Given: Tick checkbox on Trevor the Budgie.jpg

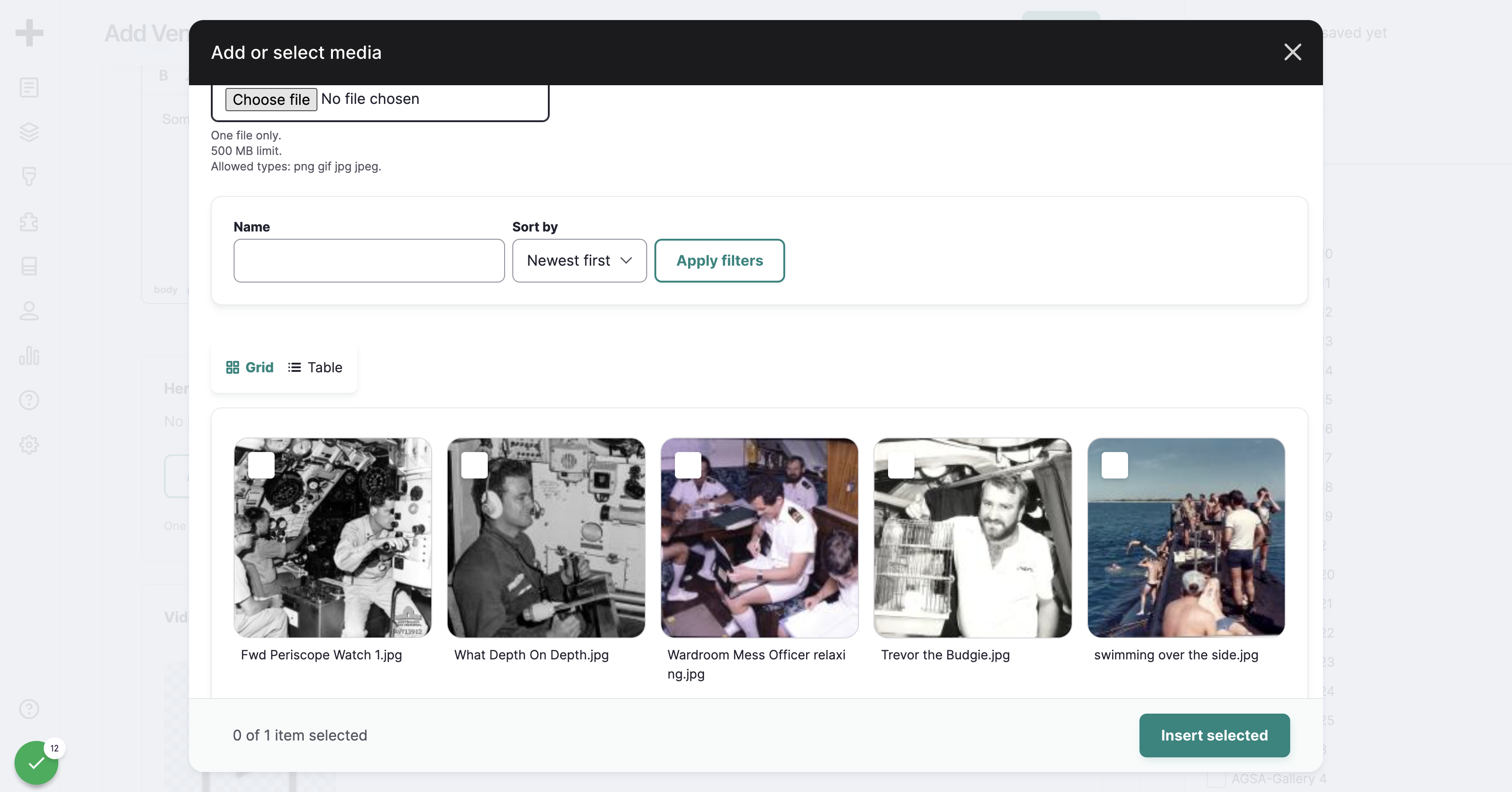Looking at the screenshot, I should pos(901,465).
